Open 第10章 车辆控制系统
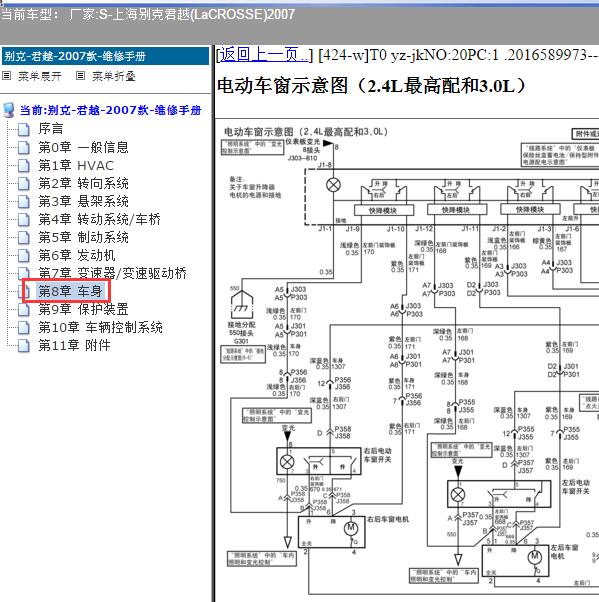 101,327
